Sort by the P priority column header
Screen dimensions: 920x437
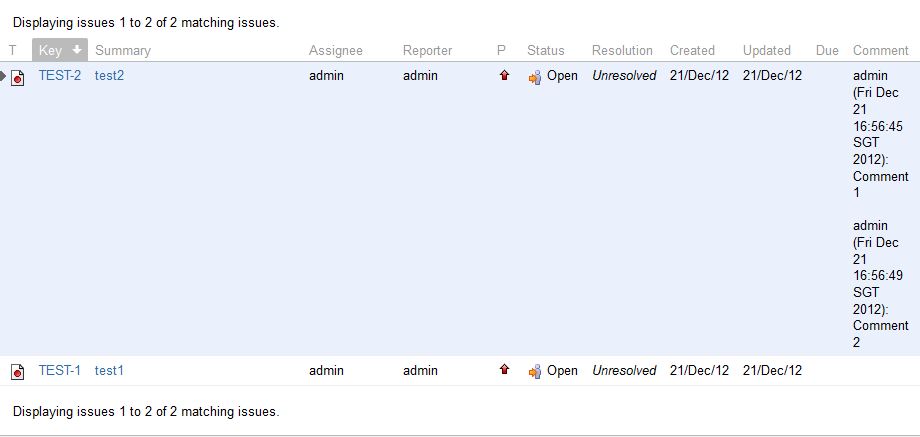point(501,50)
